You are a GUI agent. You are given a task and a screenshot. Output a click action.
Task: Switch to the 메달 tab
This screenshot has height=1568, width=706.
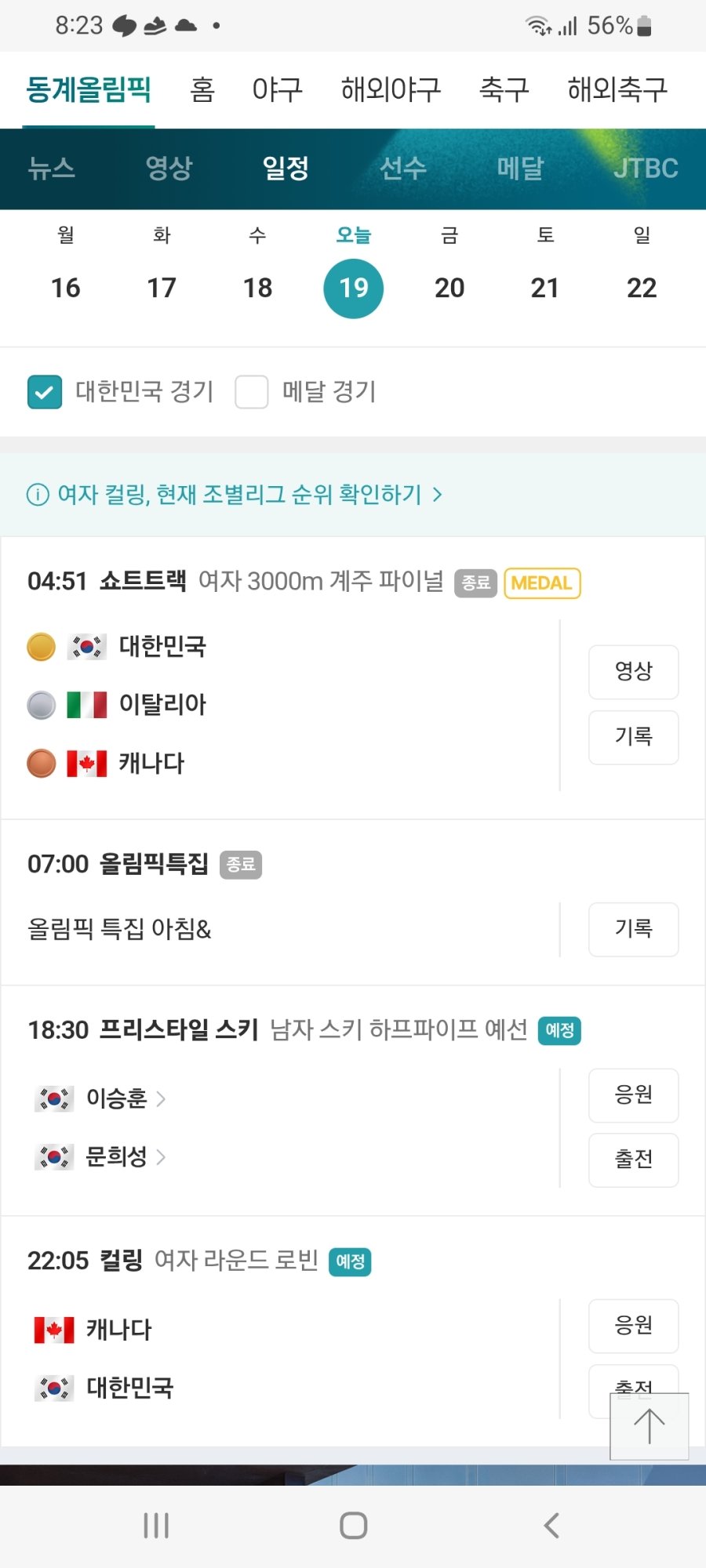(520, 168)
